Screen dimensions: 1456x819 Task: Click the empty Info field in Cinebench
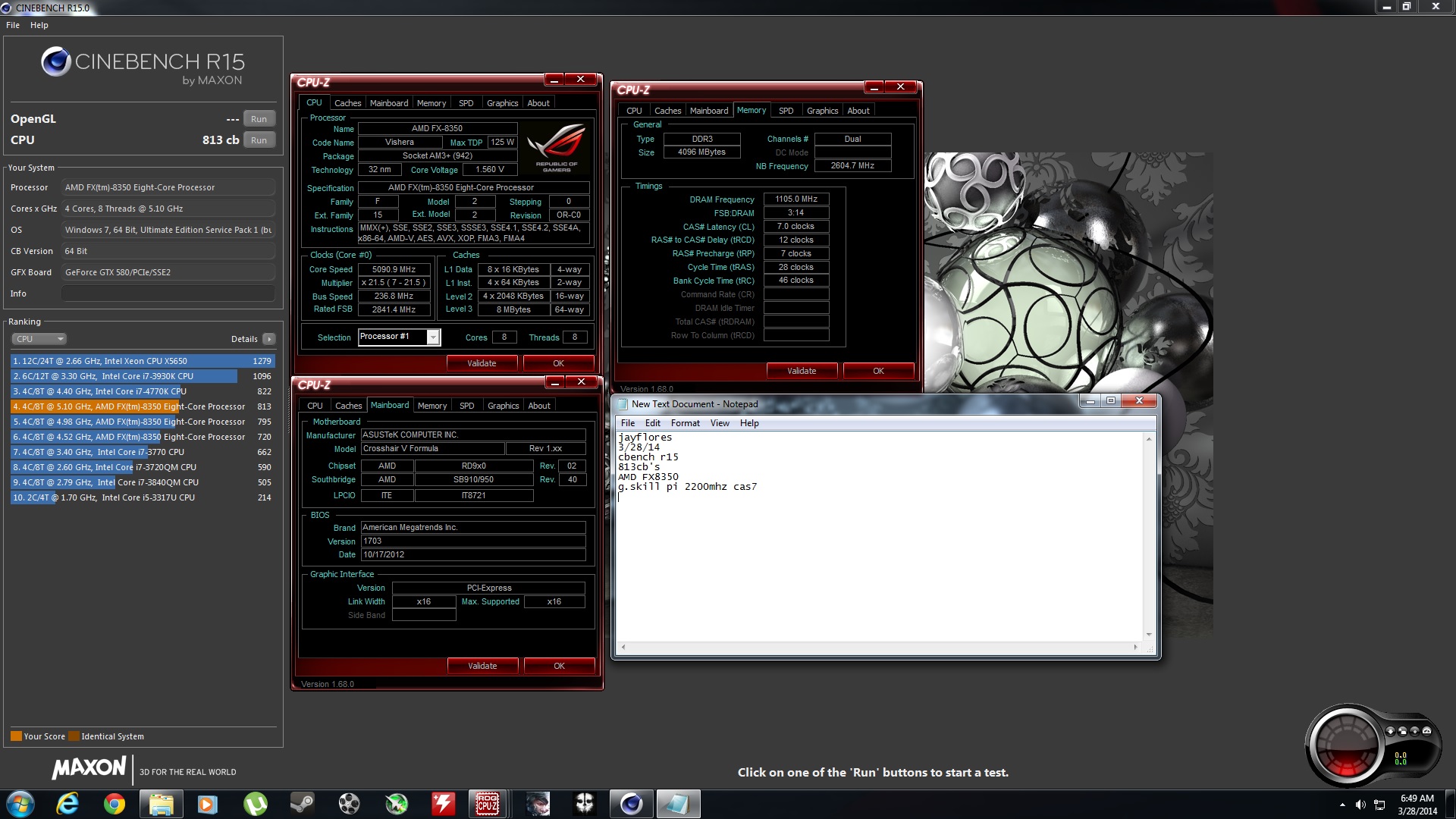tap(168, 293)
